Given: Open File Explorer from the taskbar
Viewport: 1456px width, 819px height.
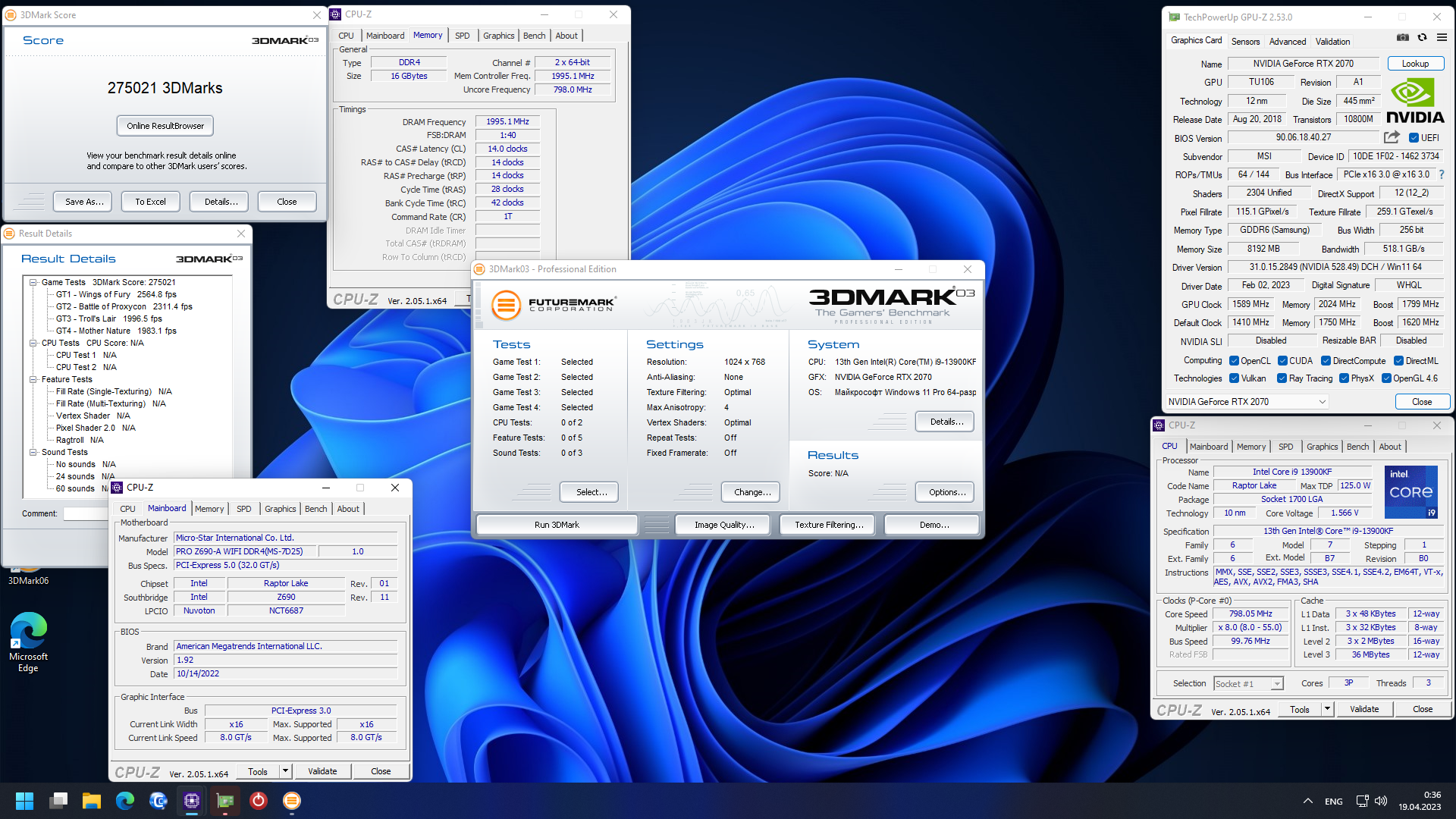Looking at the screenshot, I should tap(92, 801).
